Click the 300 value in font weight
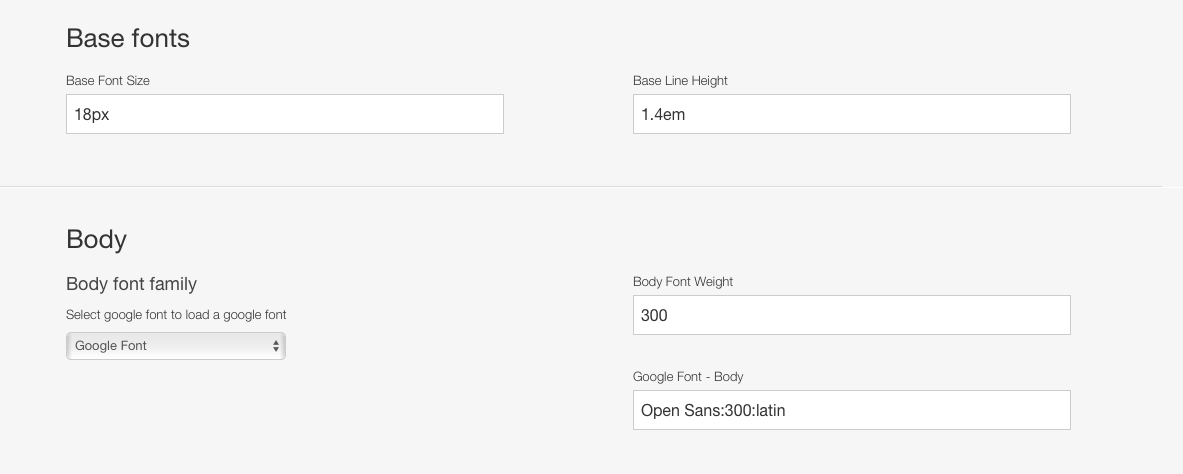Viewport: 1183px width, 474px height. coord(654,315)
